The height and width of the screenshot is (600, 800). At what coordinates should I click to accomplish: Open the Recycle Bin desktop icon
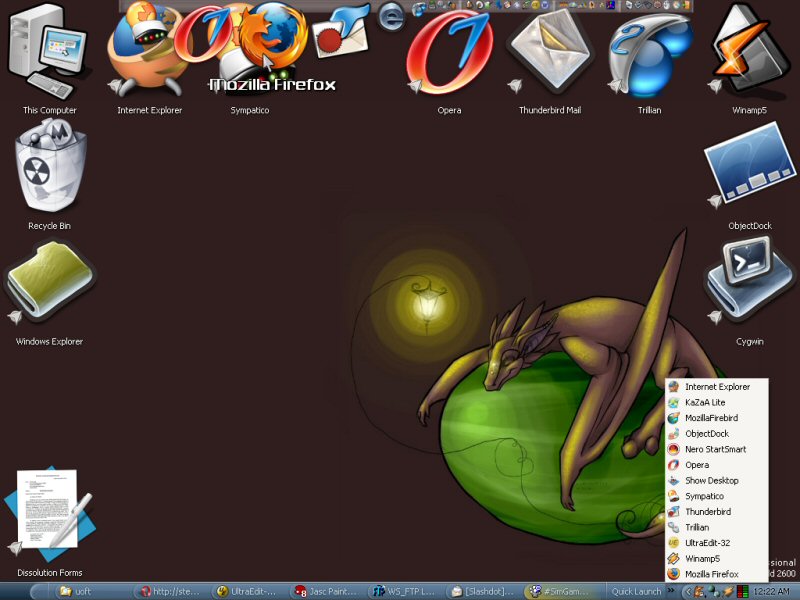(50, 172)
